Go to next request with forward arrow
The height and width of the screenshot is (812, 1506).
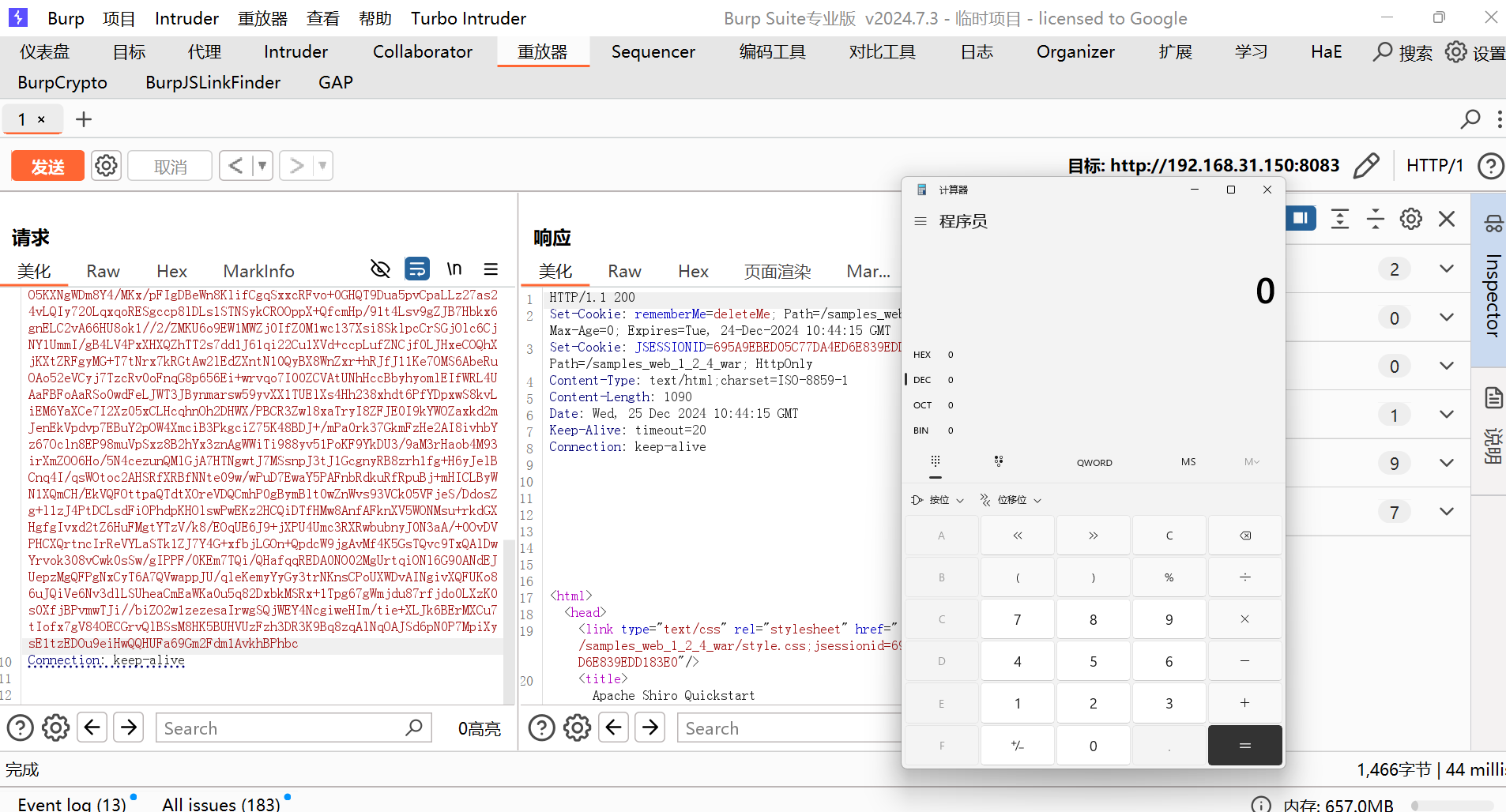coord(296,166)
